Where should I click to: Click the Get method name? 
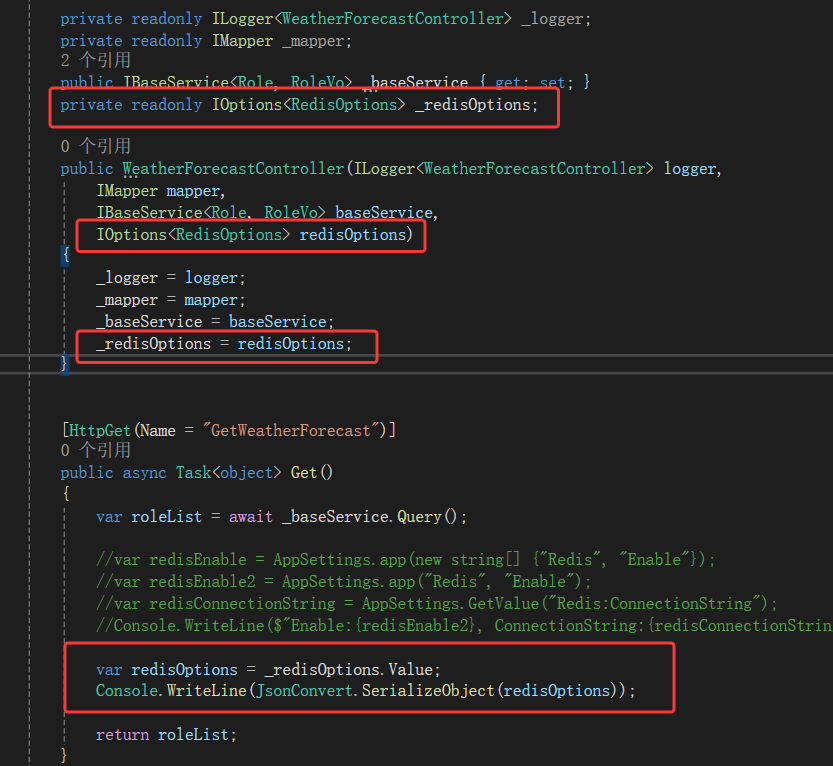click(304, 473)
